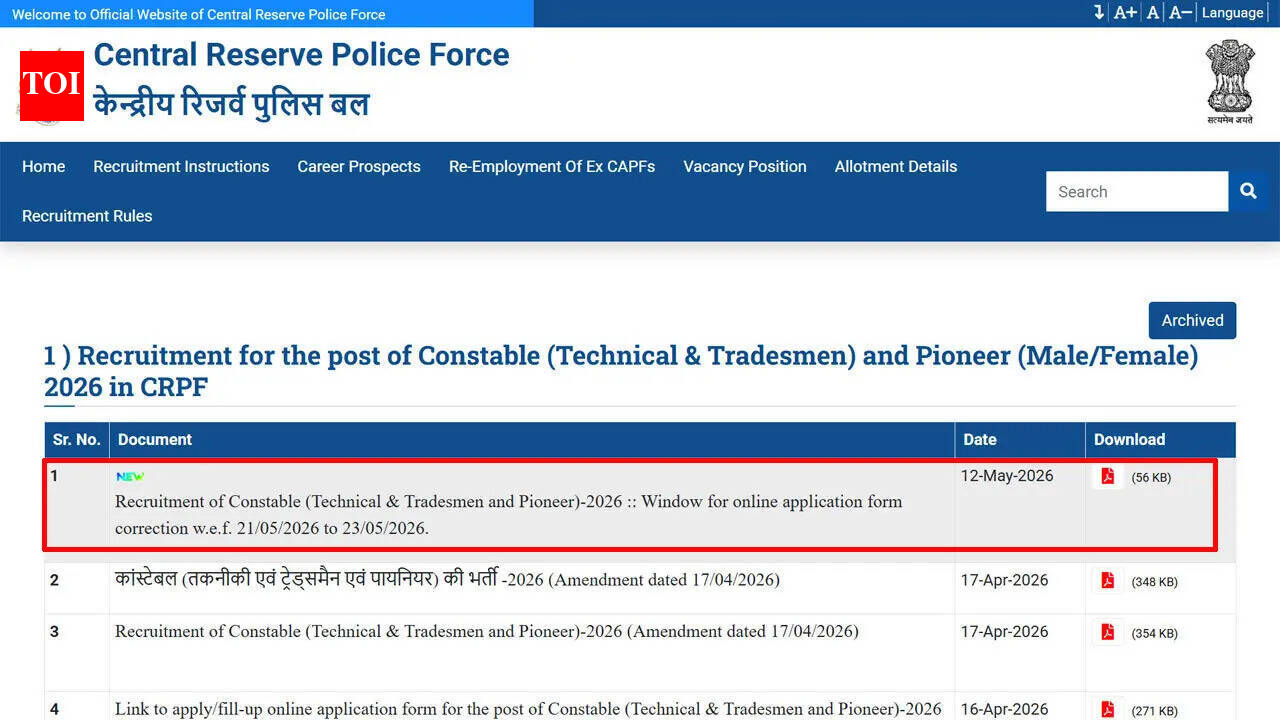
Task: Open Allotment Details menu item
Action: click(896, 166)
